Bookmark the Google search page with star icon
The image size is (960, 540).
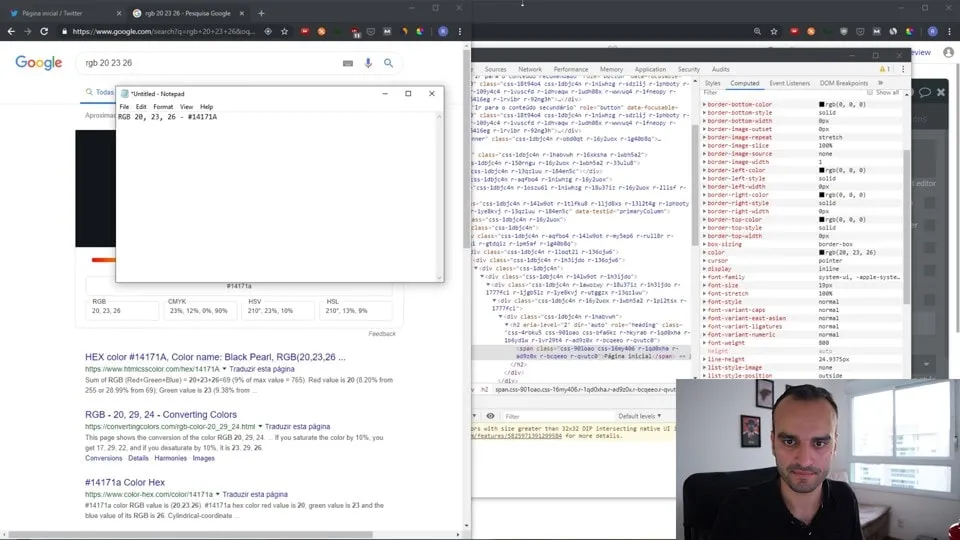tap(285, 31)
